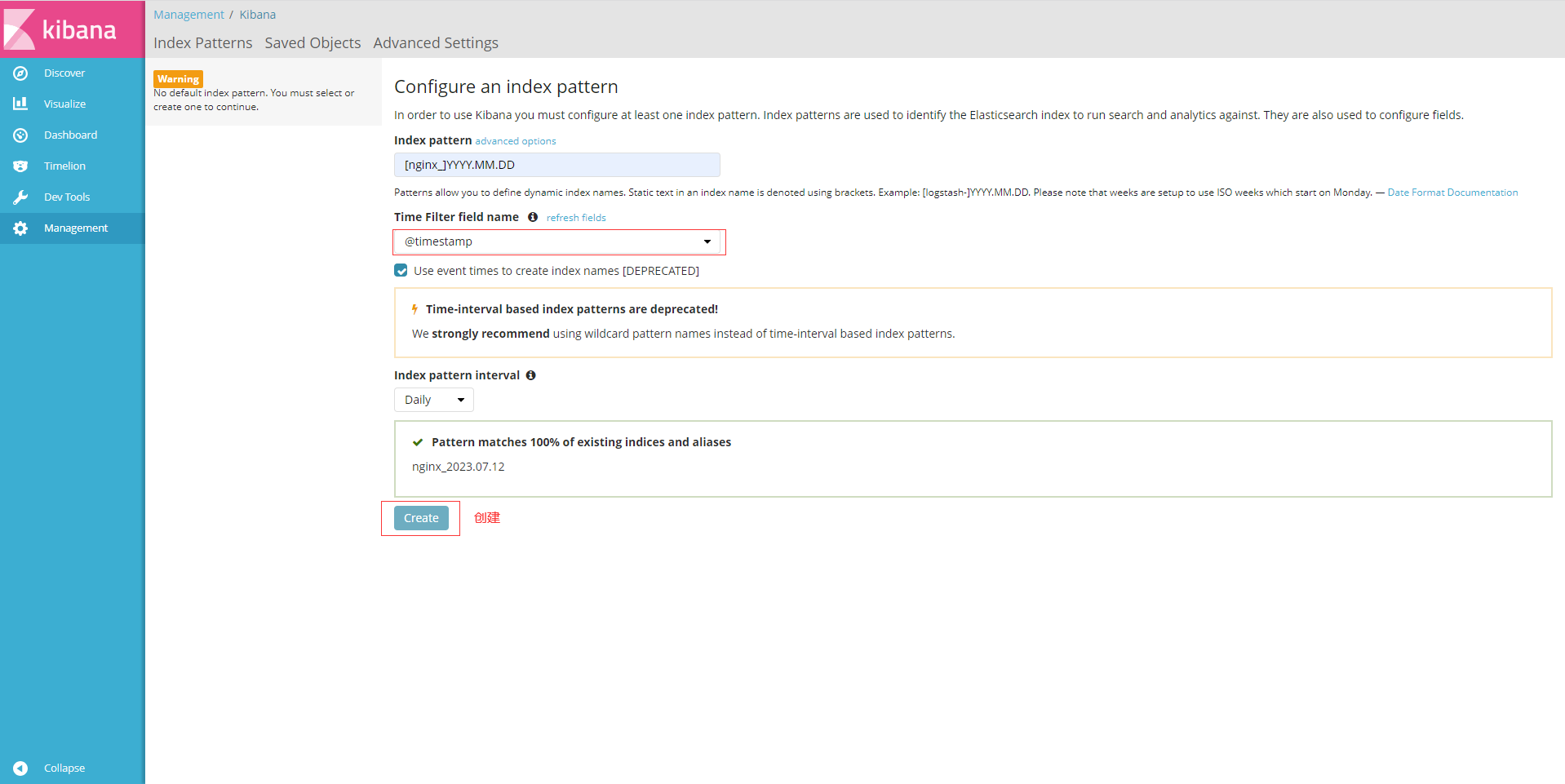This screenshot has height=784, width=1565.
Task: Collapse the sidebar via Collapse label
Action: point(64,768)
